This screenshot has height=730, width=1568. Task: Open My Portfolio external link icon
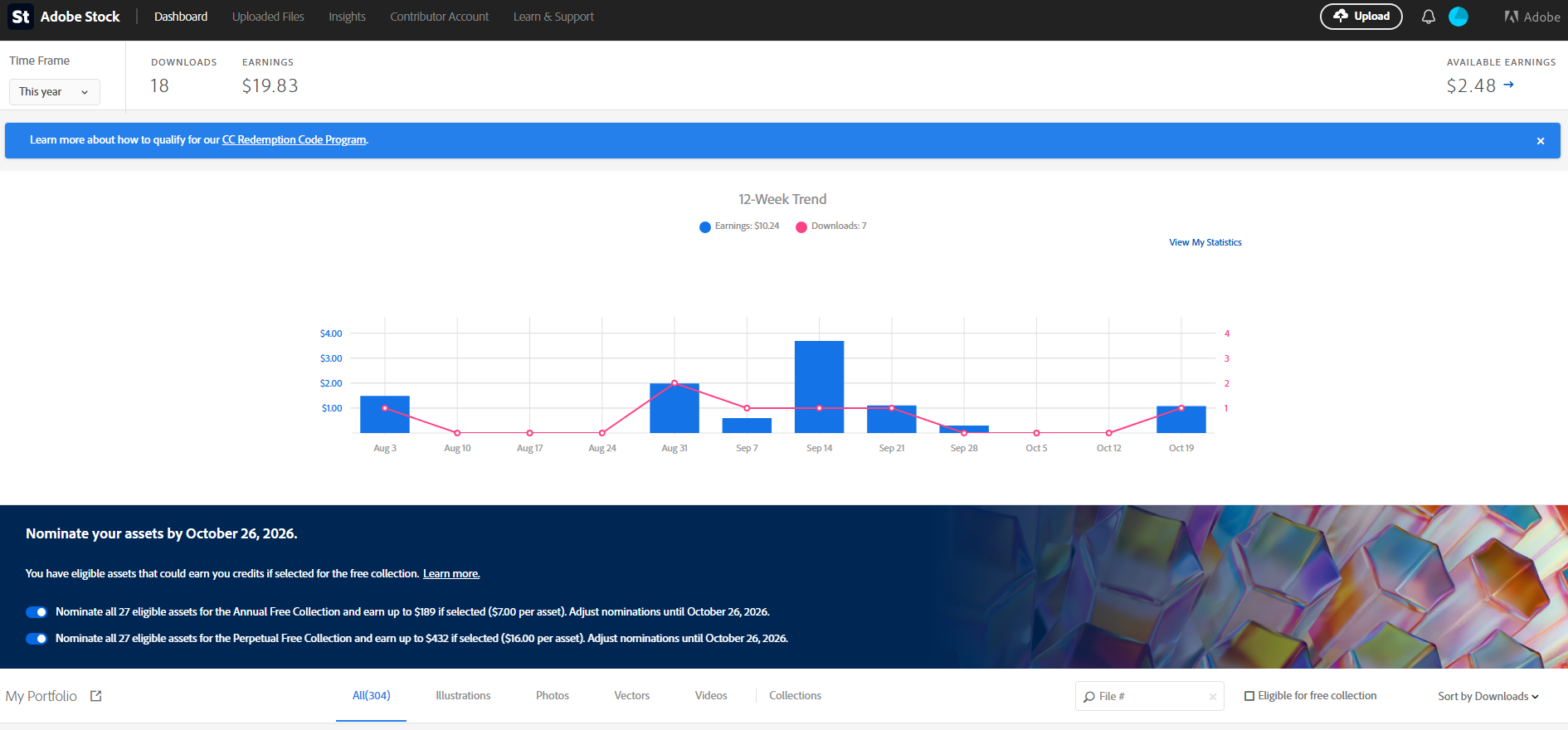pyautogui.click(x=95, y=696)
